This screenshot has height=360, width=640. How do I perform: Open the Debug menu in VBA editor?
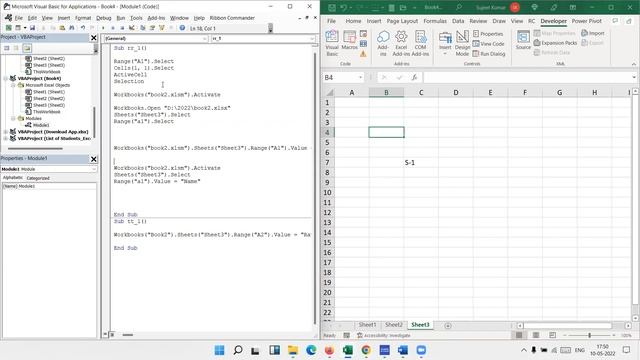tap(103, 18)
